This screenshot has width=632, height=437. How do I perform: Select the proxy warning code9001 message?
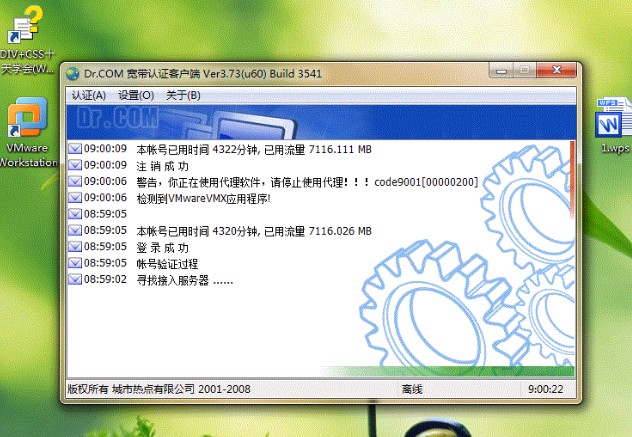pos(307,182)
